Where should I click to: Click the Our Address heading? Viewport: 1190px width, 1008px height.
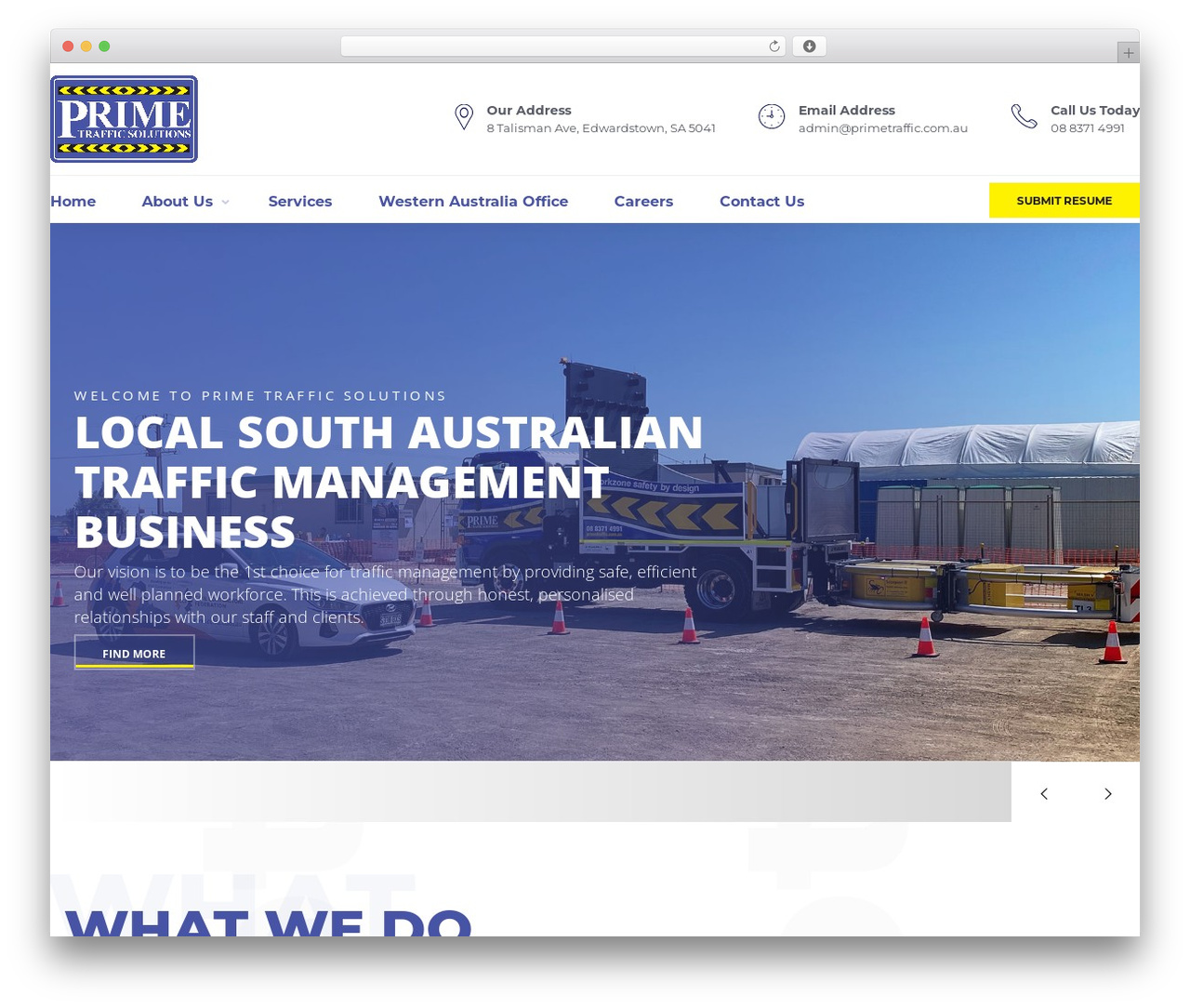pyautogui.click(x=529, y=110)
